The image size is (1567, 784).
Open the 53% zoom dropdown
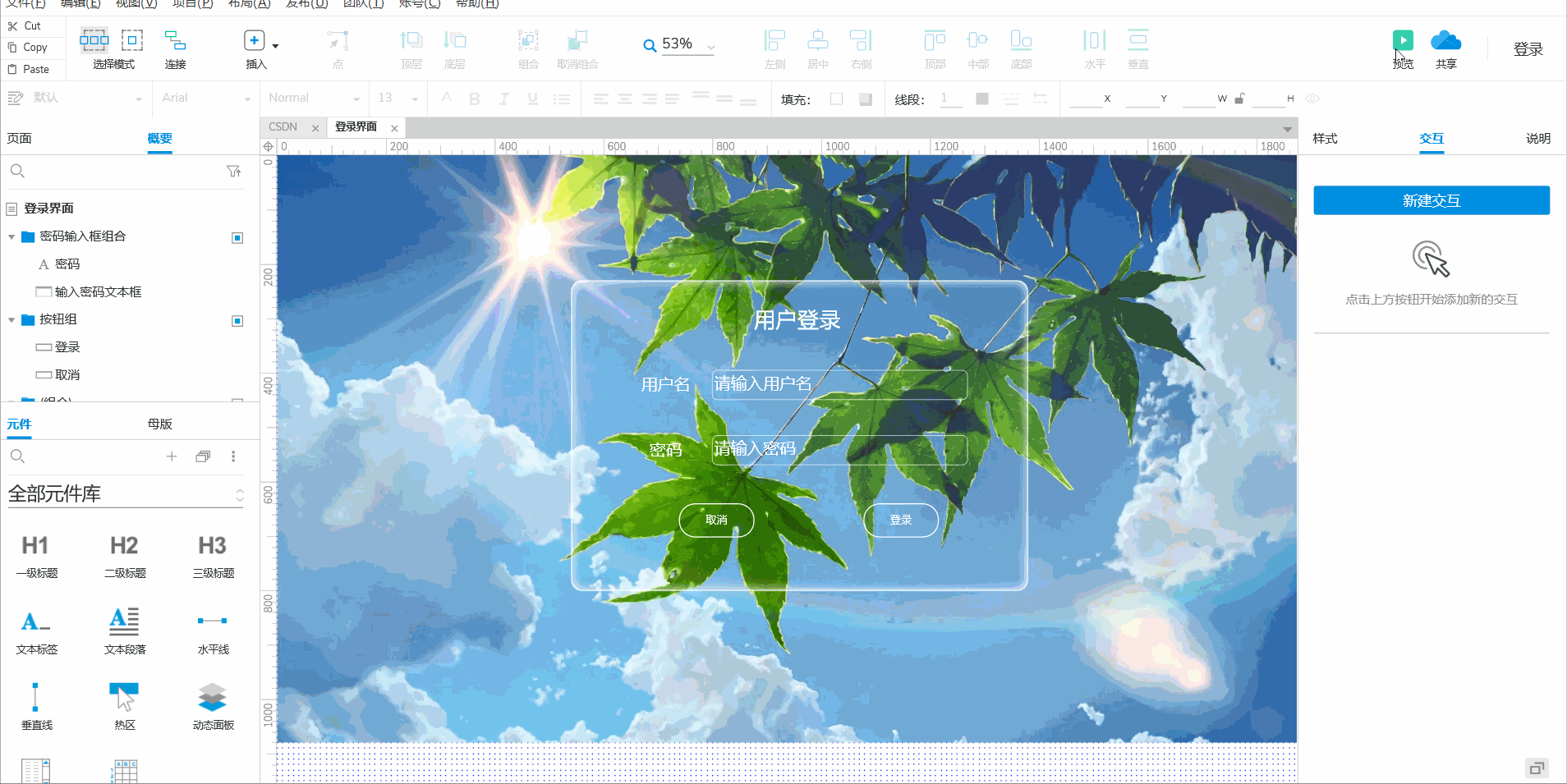click(x=710, y=47)
